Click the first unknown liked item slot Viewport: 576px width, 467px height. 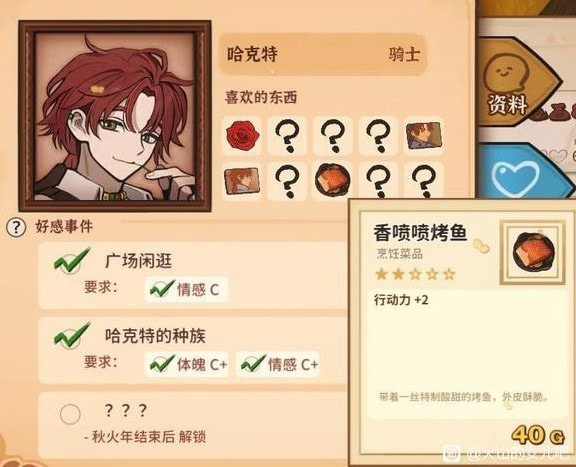point(287,136)
